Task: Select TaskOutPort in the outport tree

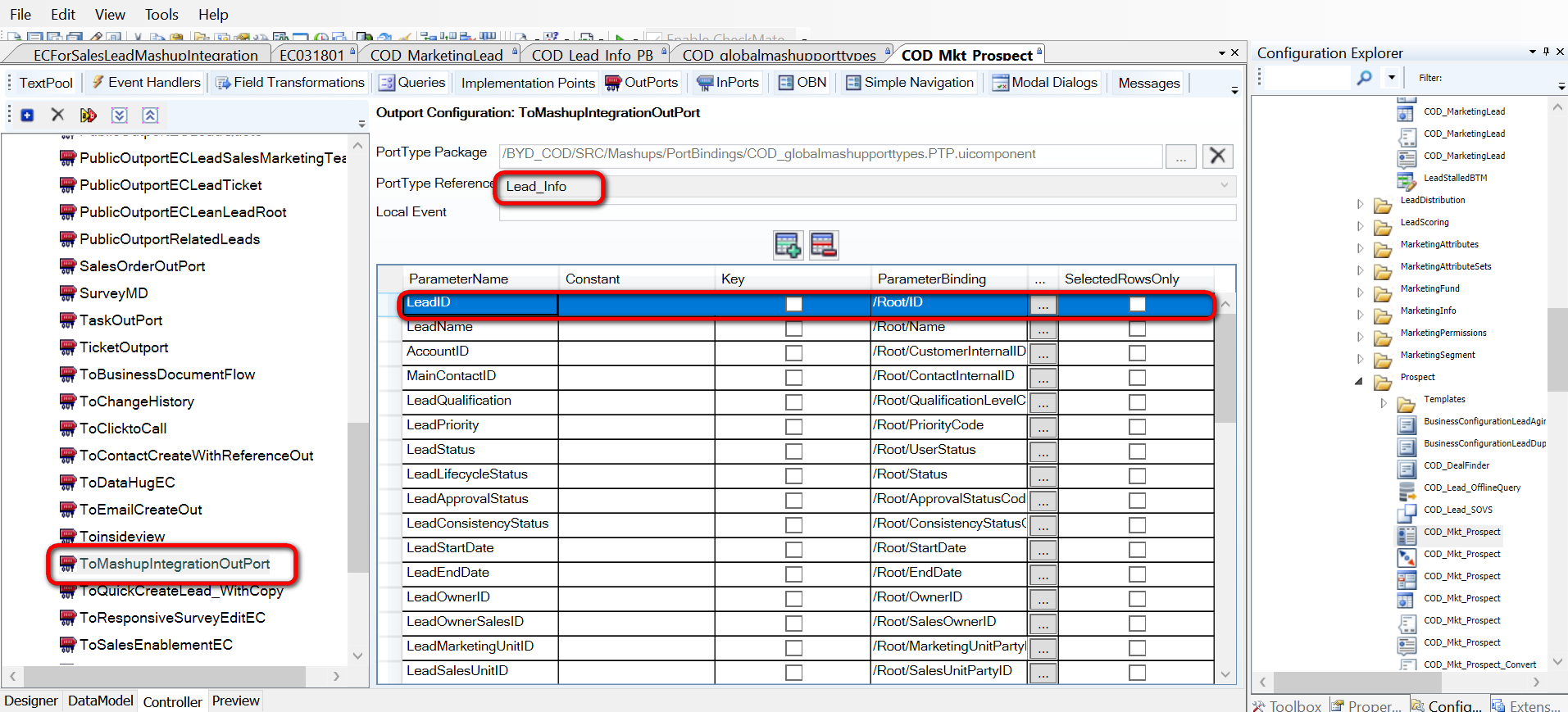Action: 120,320
